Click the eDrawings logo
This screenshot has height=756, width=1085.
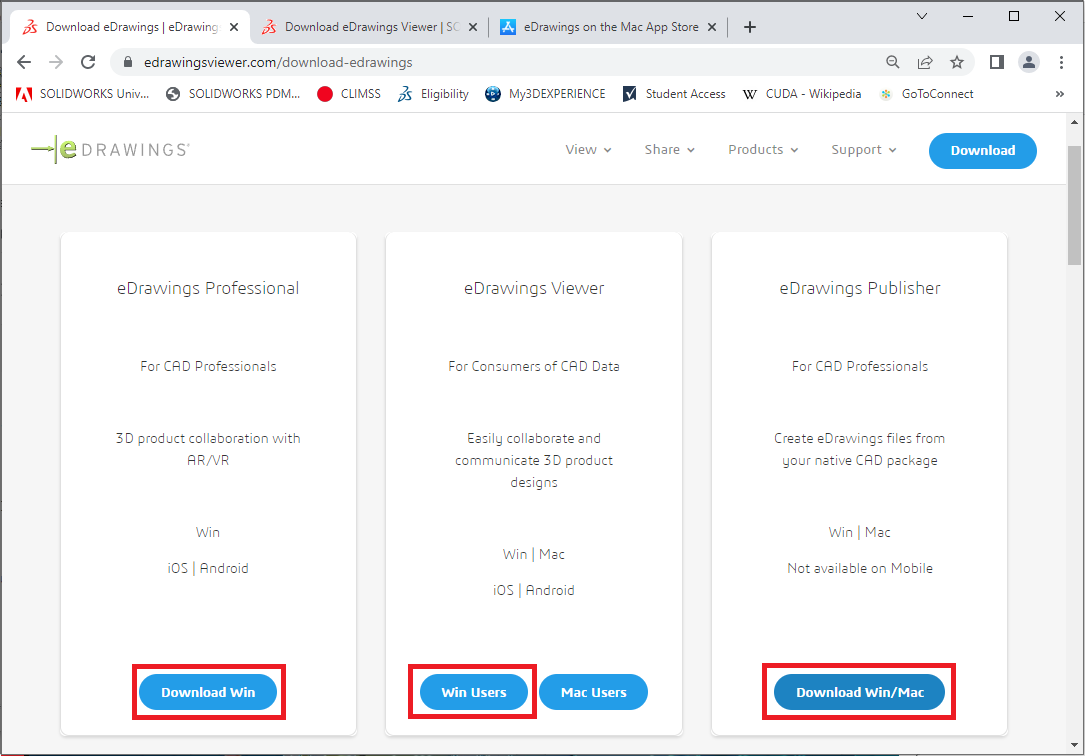(x=111, y=149)
